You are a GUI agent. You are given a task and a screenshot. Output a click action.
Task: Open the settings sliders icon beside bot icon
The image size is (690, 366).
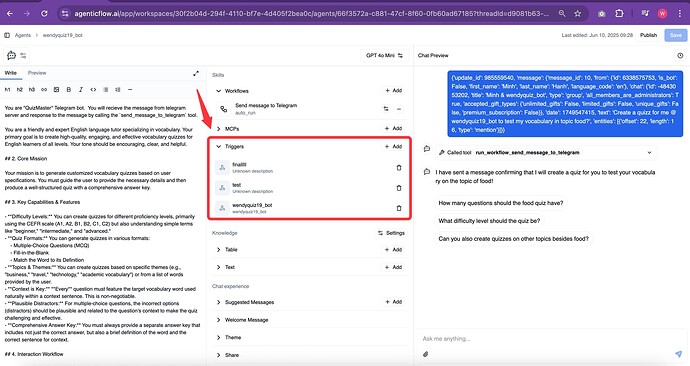pyautogui.click(x=23, y=55)
